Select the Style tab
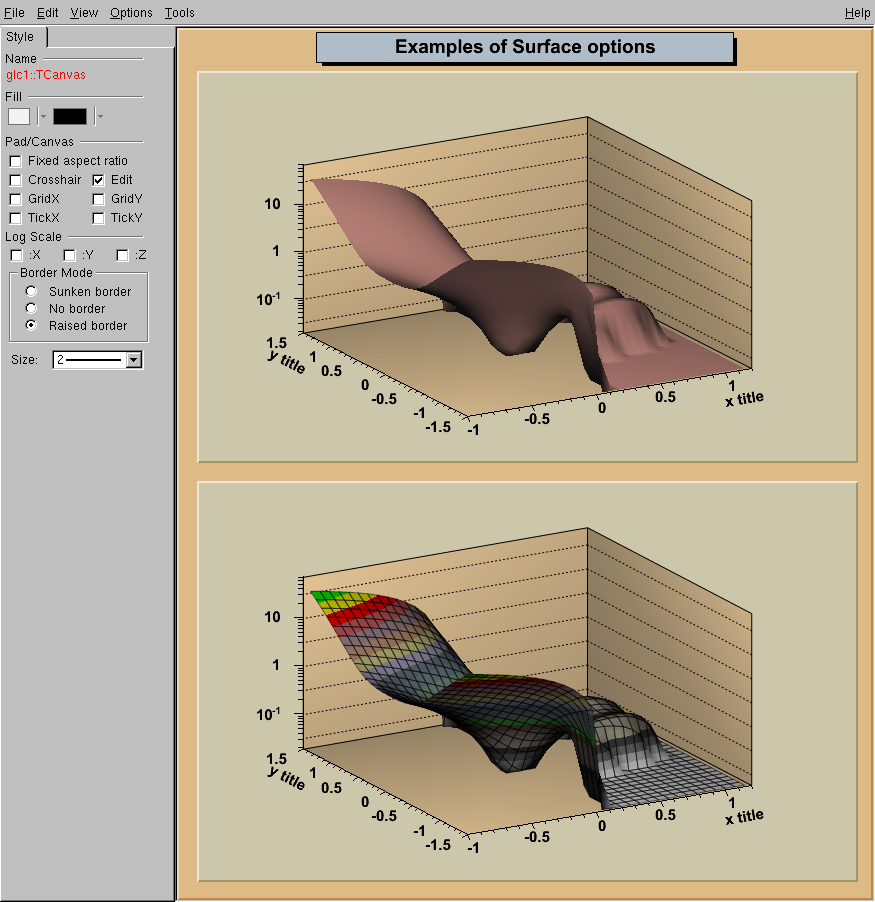 (21, 37)
